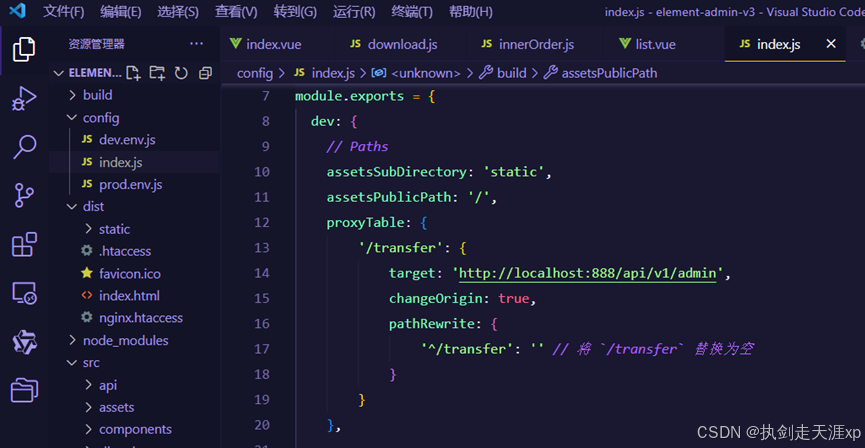Follow the http://localhost:888/api/v1/admin link
Screen dimensions: 865x448
[x=587, y=273]
